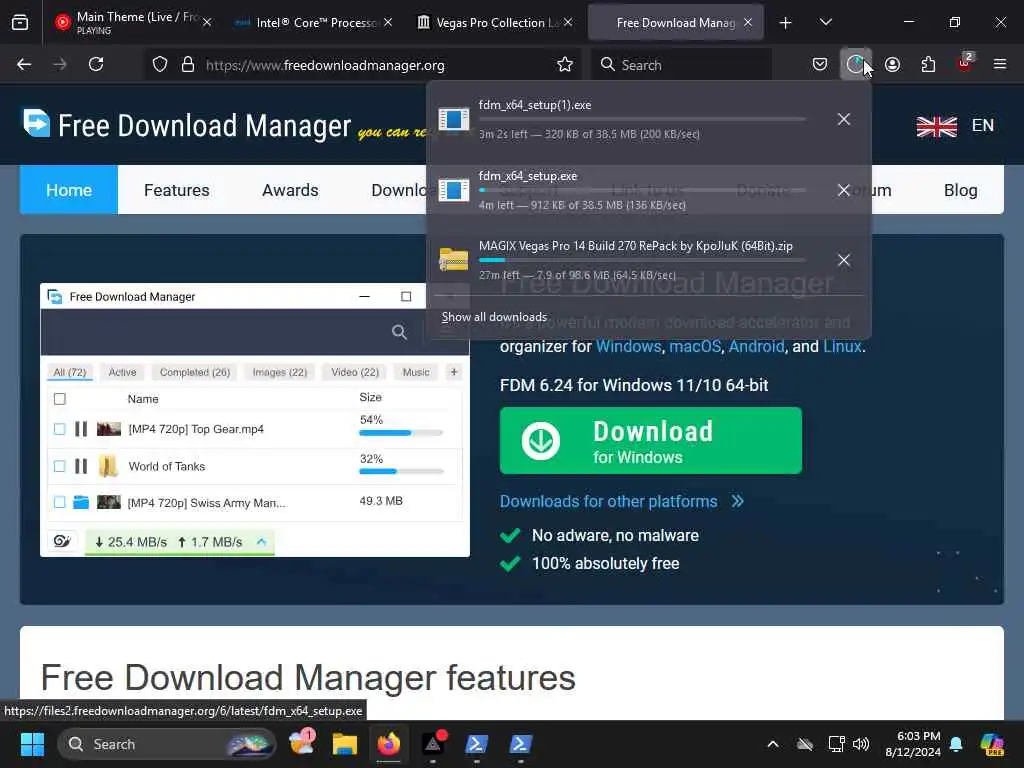This screenshot has height=768, width=1024.
Task: Open the Blog navigation item
Action: pyautogui.click(x=961, y=190)
